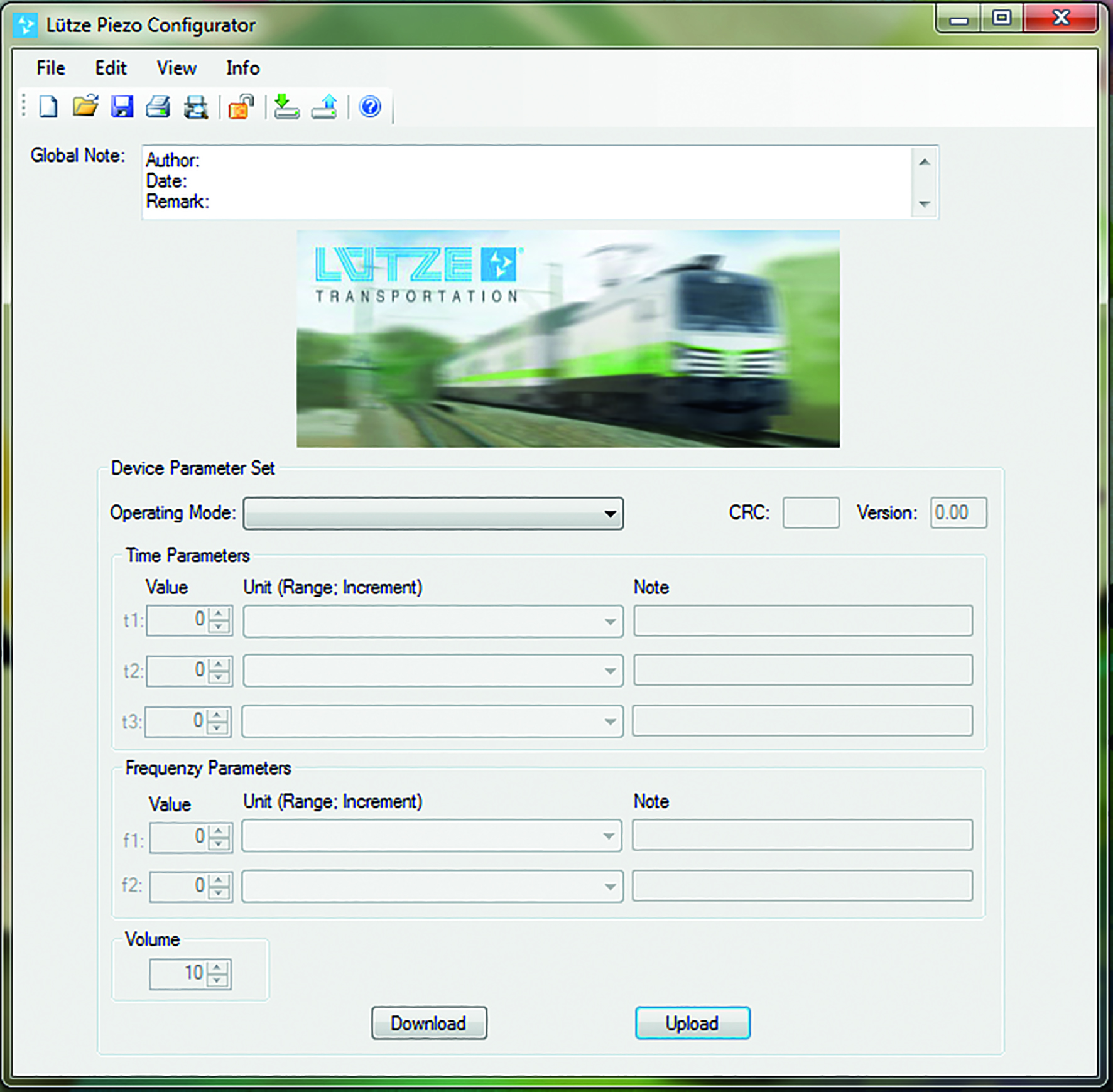1113x1092 pixels.
Task: Click the f1 Note field
Action: 803,835
